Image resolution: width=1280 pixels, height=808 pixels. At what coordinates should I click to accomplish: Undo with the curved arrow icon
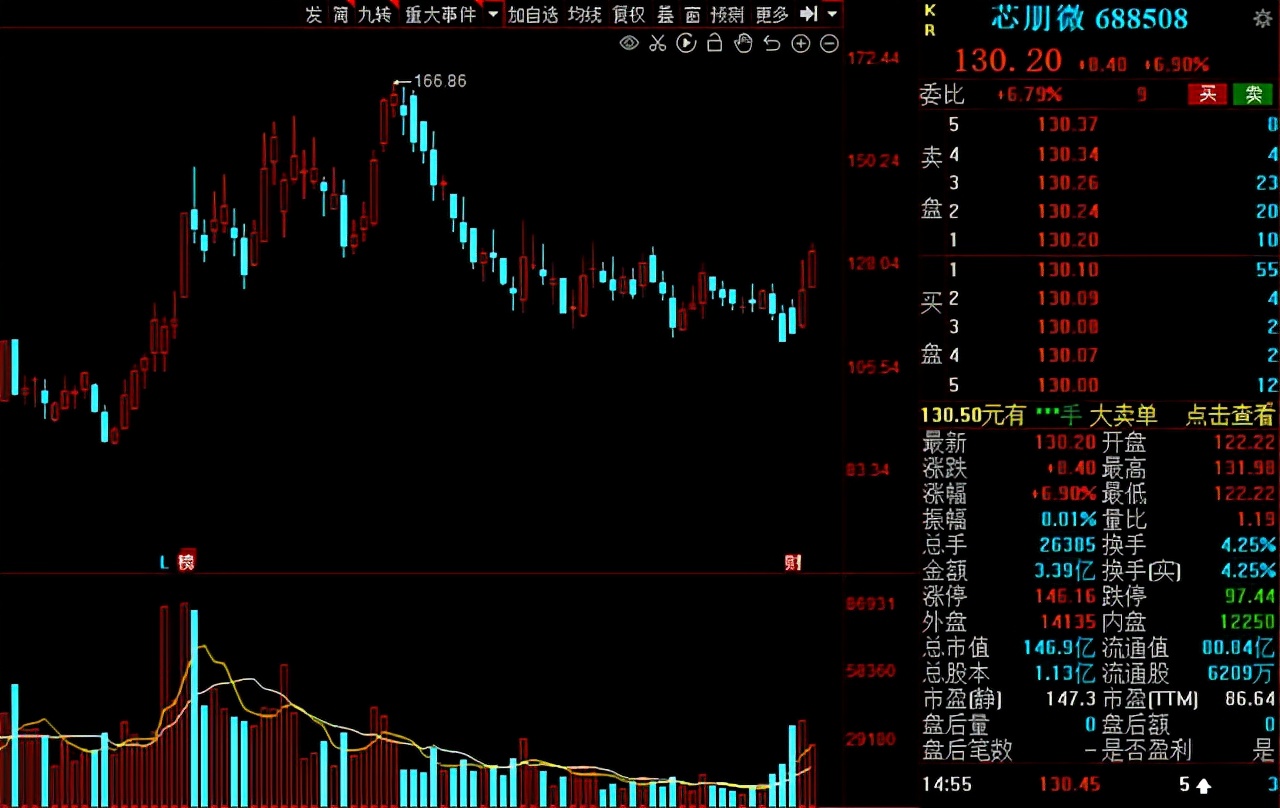(771, 43)
